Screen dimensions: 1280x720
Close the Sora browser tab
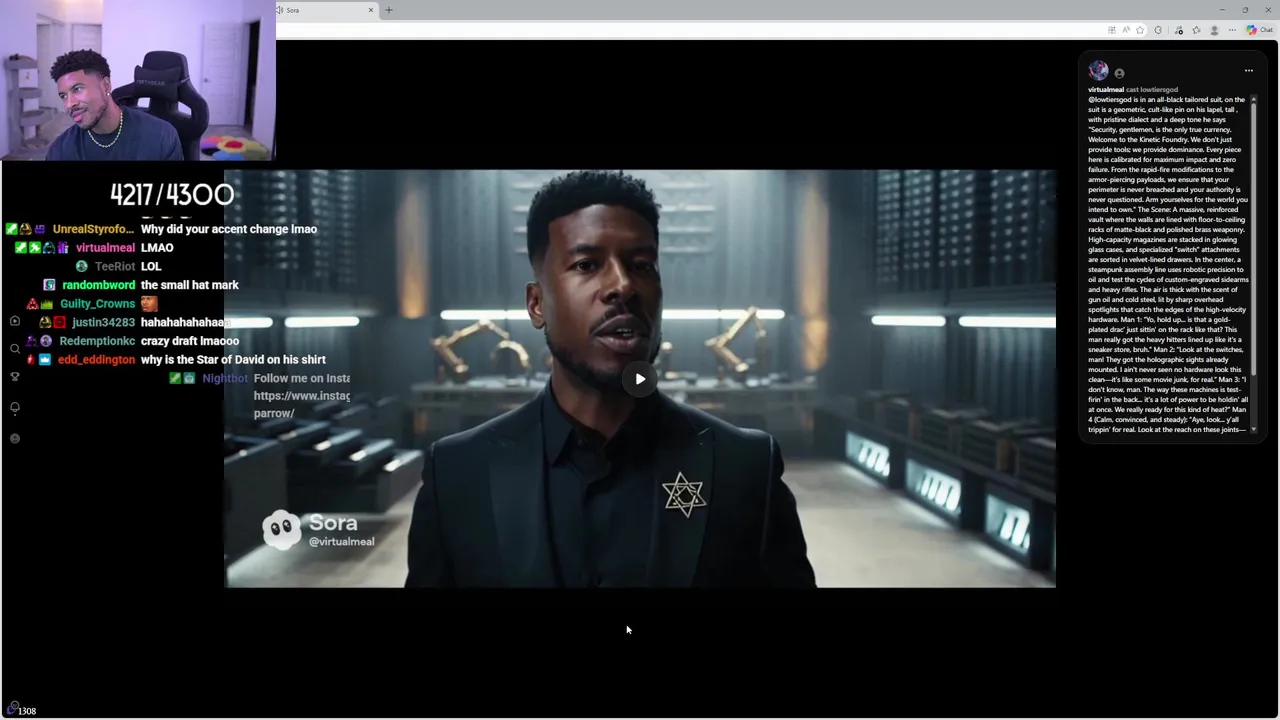coord(371,10)
